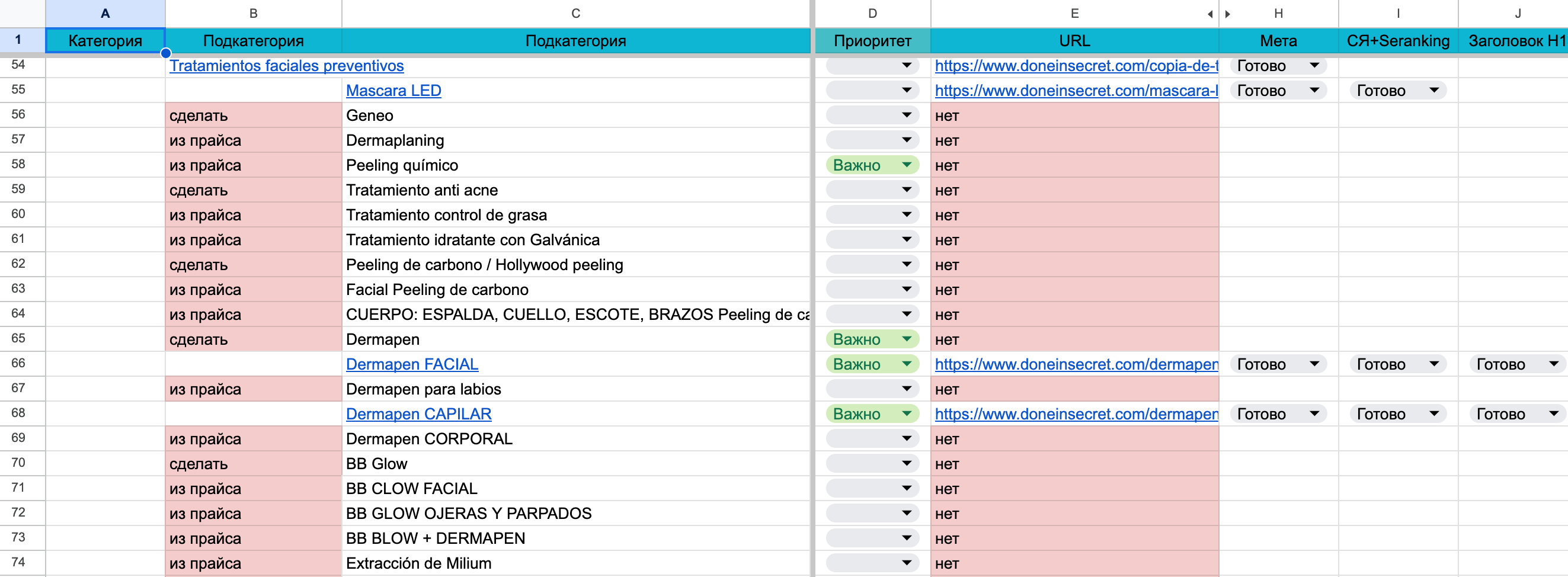The height and width of the screenshot is (577, 1568).
Task: Open Tratamientos faciales preventivos link
Action: click(x=286, y=66)
